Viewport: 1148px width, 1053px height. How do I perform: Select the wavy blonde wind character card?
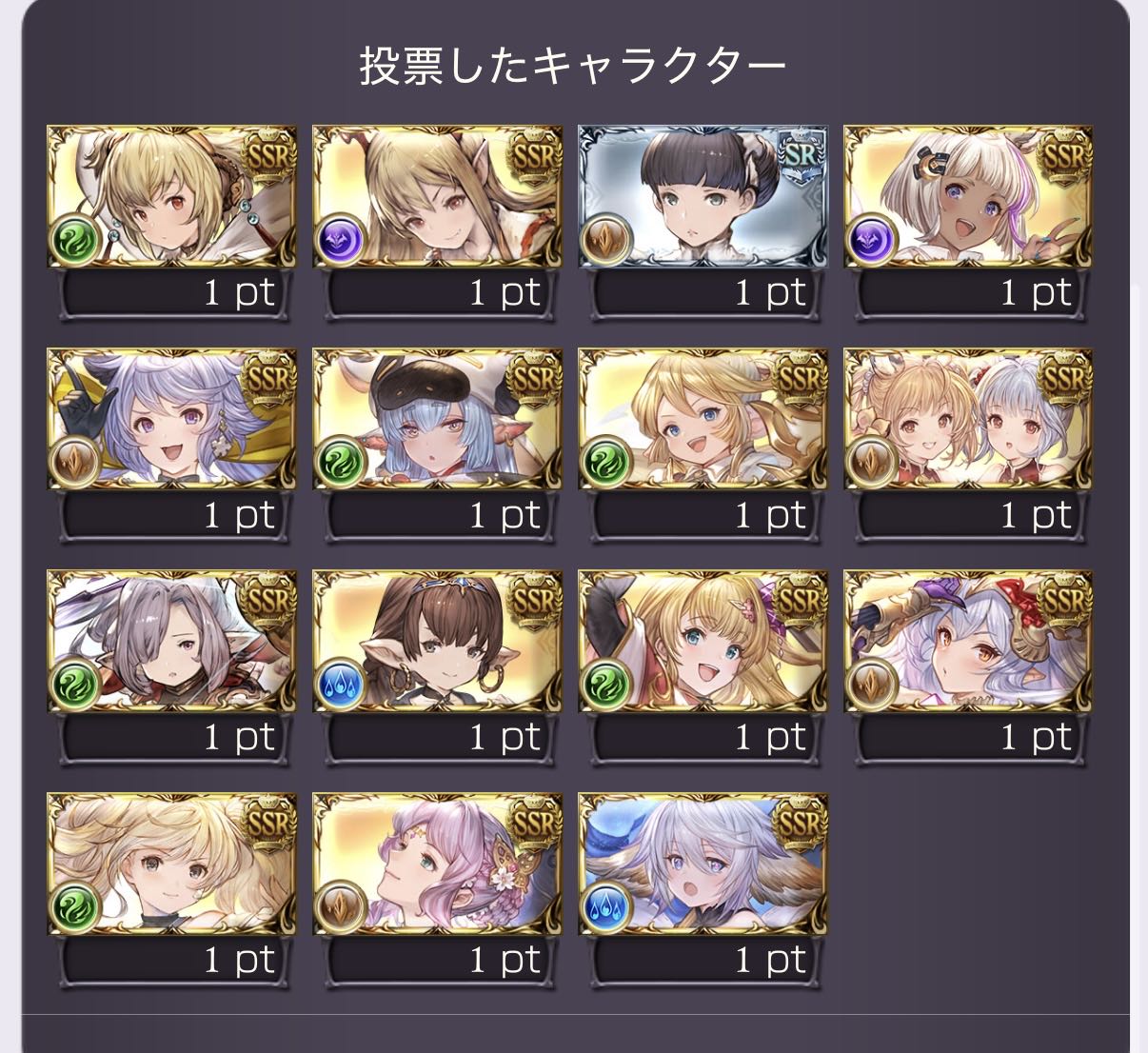pos(172,864)
